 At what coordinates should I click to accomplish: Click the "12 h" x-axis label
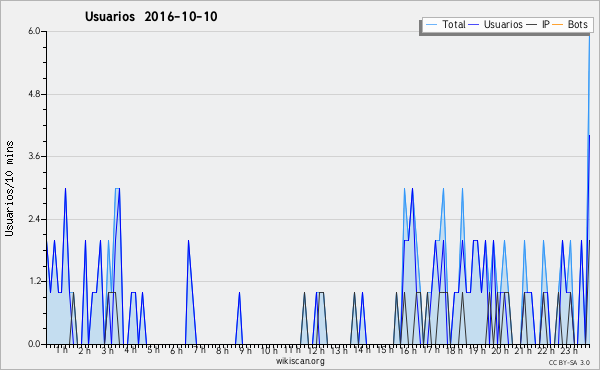316,350
